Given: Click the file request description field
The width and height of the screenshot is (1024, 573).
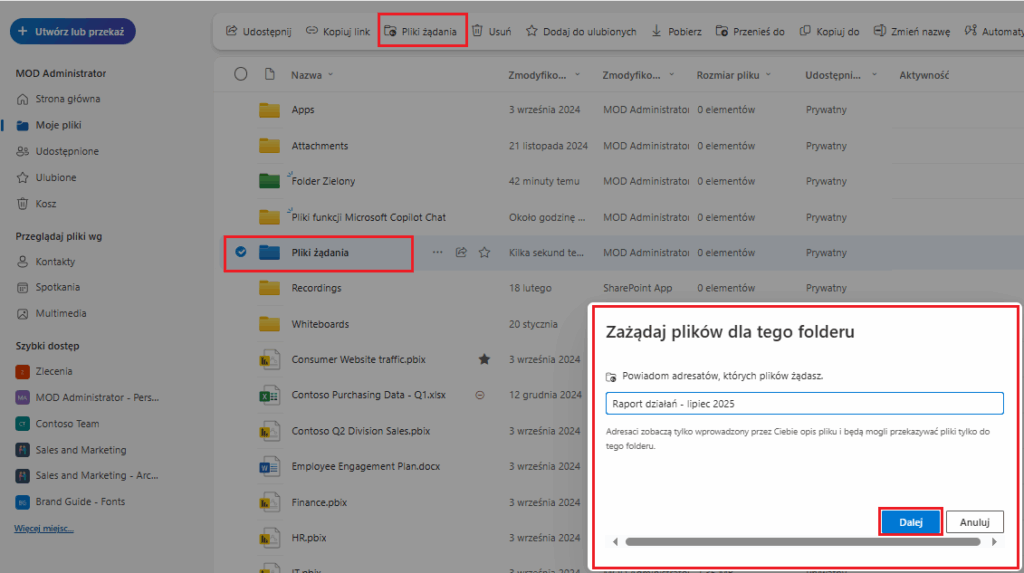Looking at the screenshot, I should (805, 403).
